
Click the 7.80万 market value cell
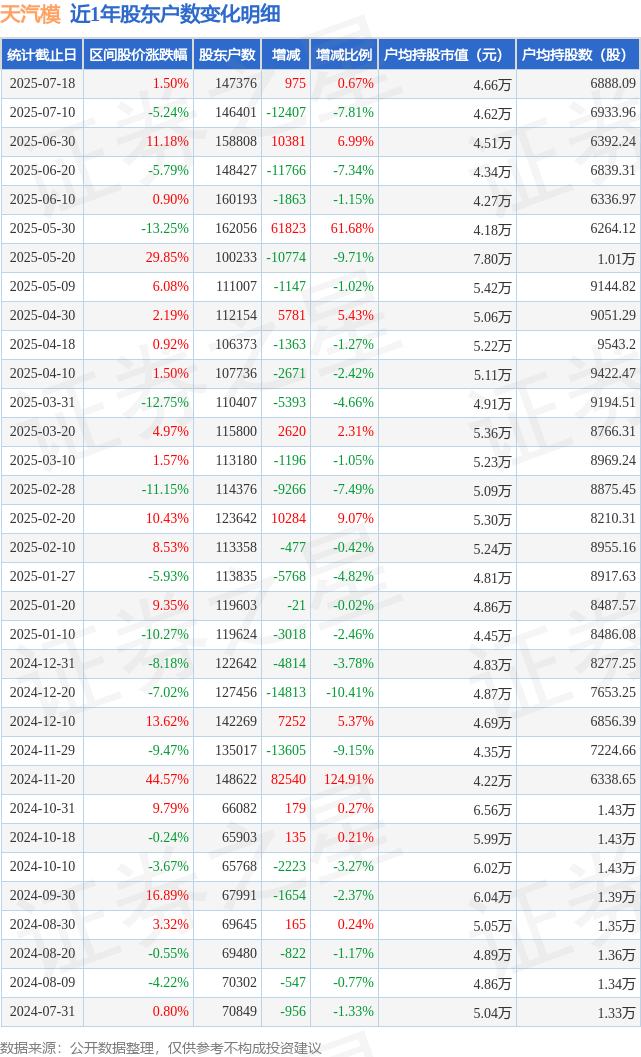(x=492, y=258)
